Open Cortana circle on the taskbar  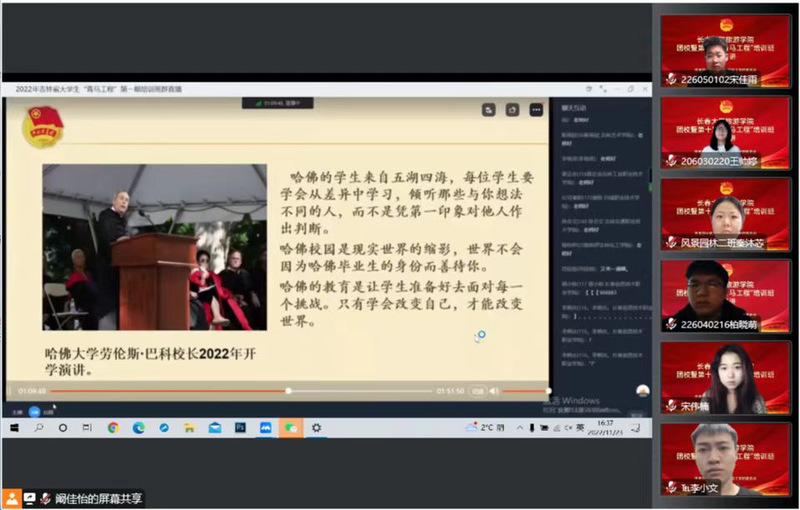click(63, 428)
